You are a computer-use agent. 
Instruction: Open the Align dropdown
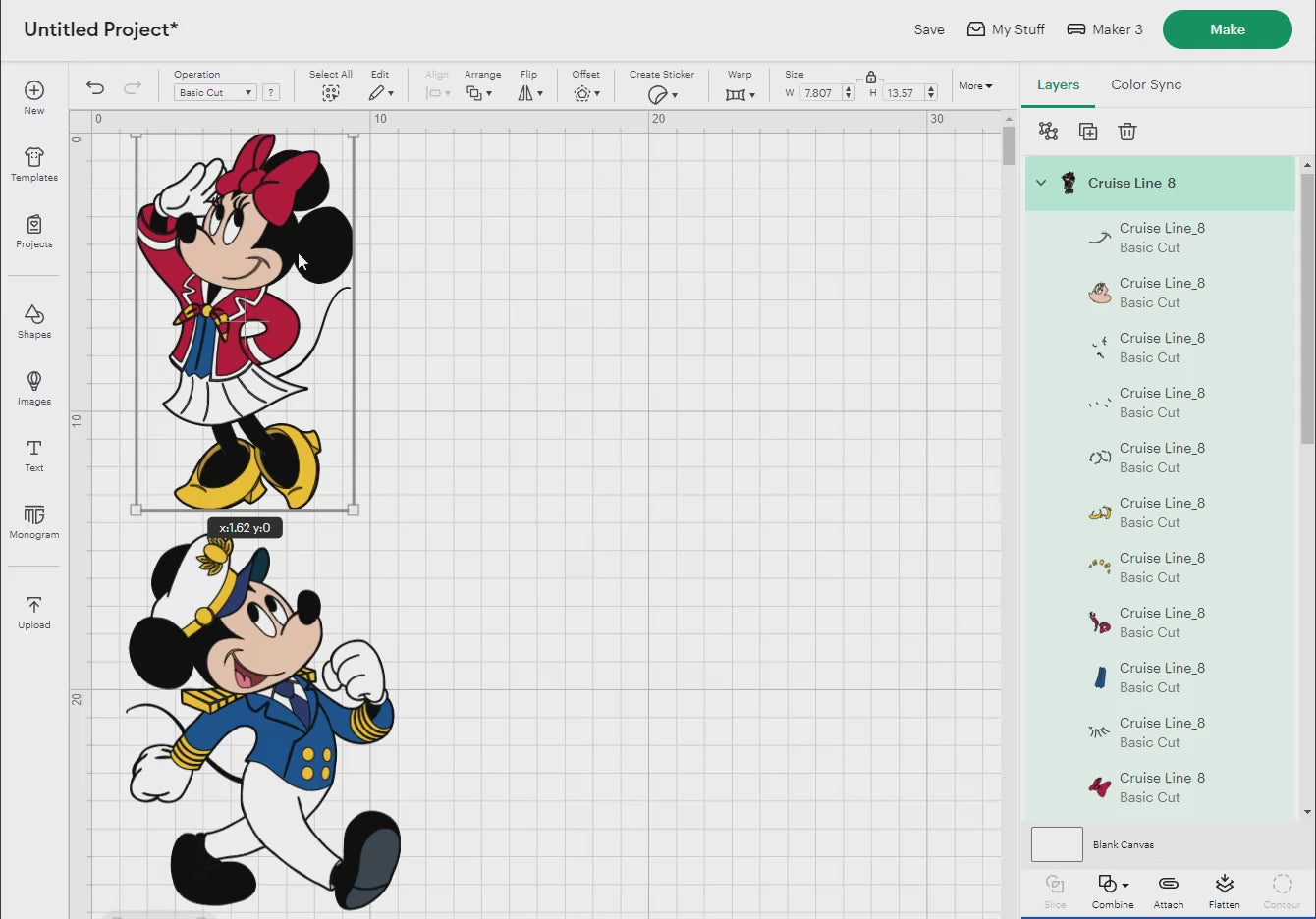(x=438, y=93)
